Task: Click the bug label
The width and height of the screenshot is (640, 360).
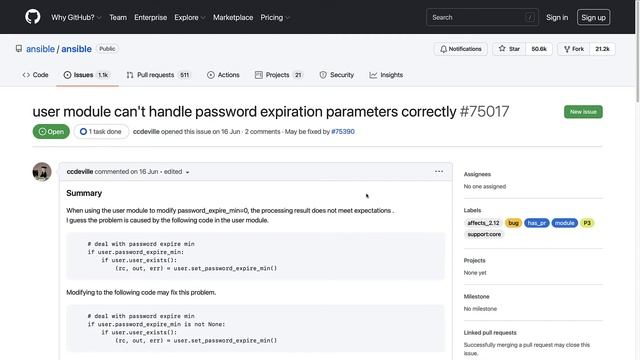Action: click(513, 223)
